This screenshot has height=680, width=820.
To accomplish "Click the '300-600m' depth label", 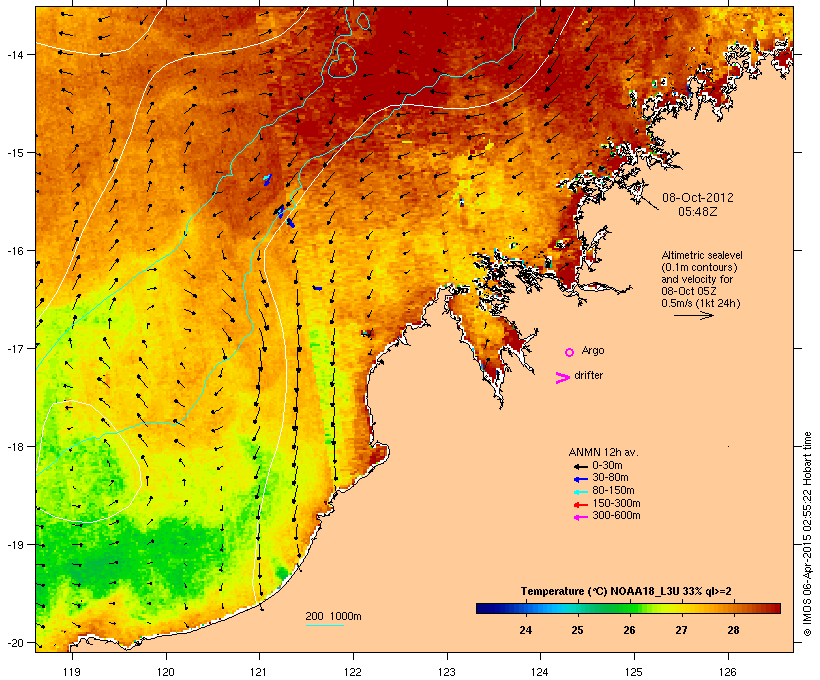I will click(617, 516).
